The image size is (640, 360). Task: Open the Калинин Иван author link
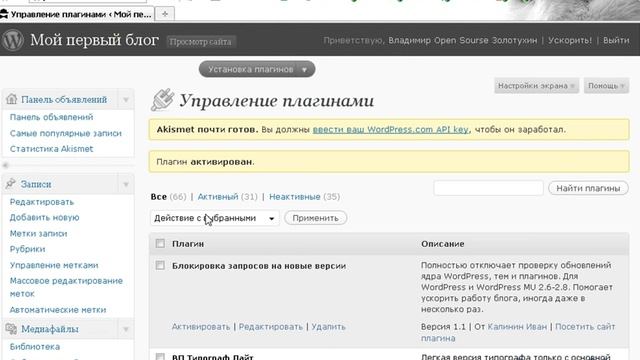pyautogui.click(x=517, y=327)
